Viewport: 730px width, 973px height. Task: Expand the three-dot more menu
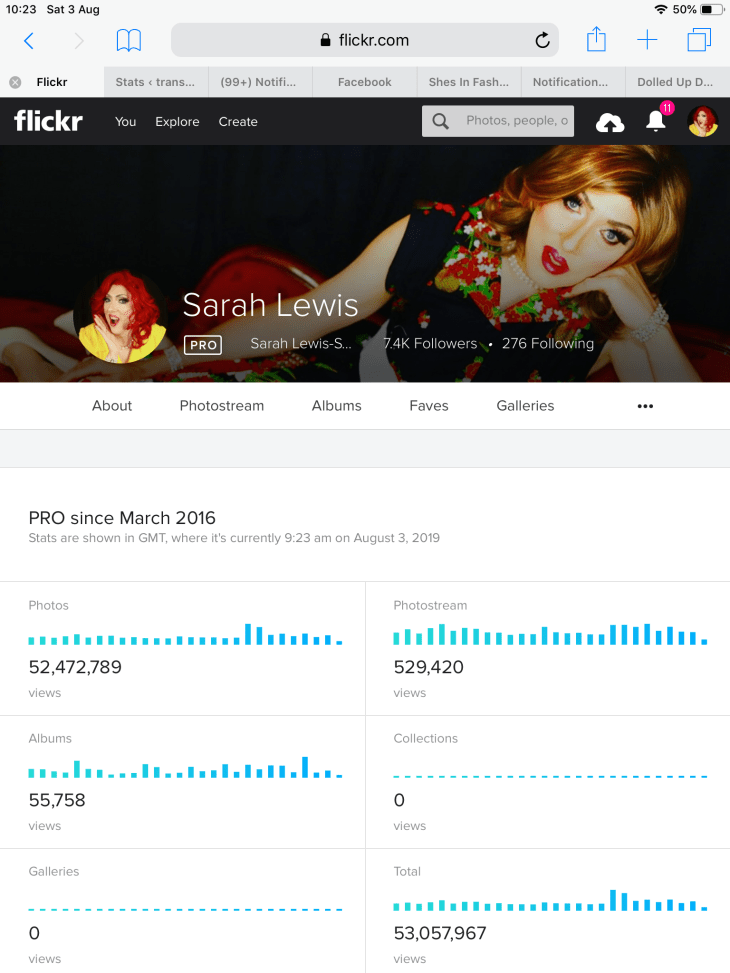(645, 406)
